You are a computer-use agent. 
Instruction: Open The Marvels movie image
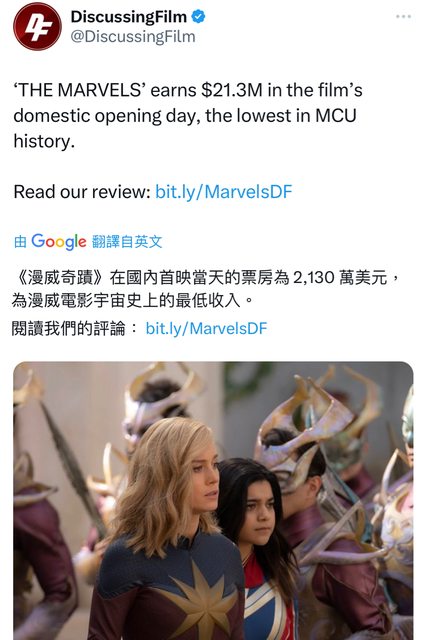(x=213, y=500)
